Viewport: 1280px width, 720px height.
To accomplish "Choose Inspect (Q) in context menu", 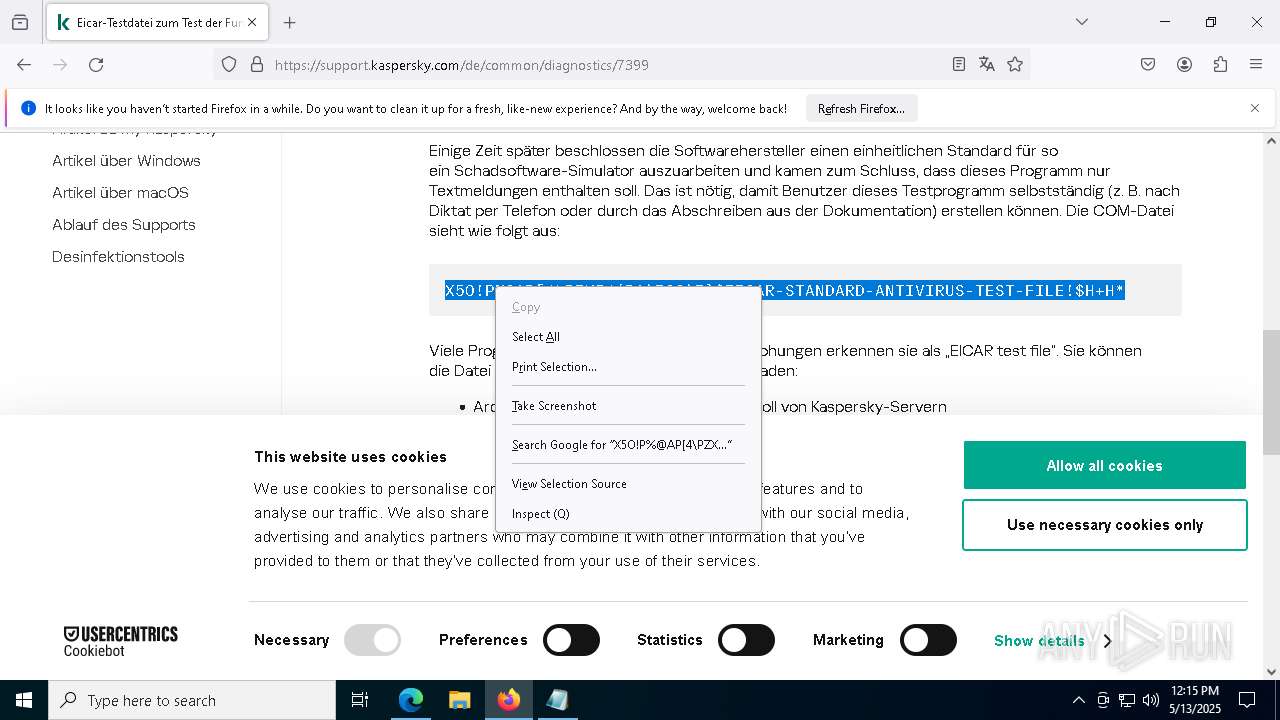I will point(628,514).
